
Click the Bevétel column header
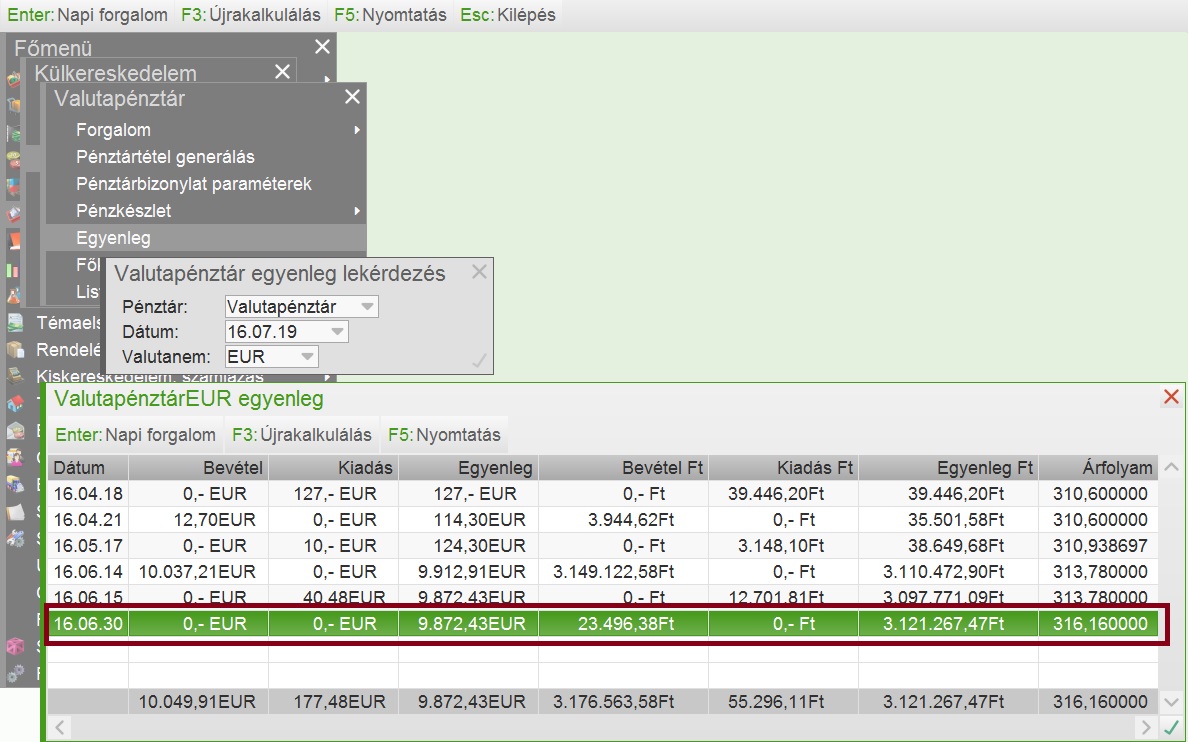(199, 468)
